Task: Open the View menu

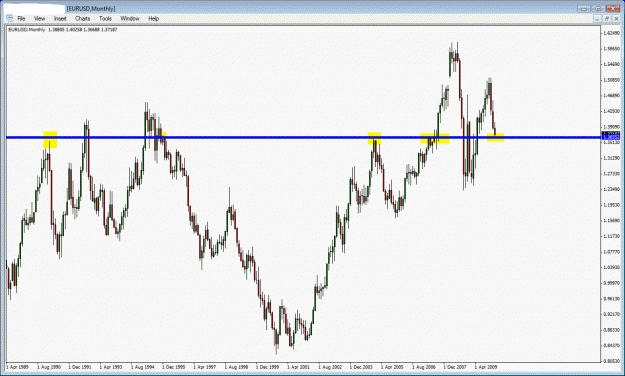Action: pos(39,18)
